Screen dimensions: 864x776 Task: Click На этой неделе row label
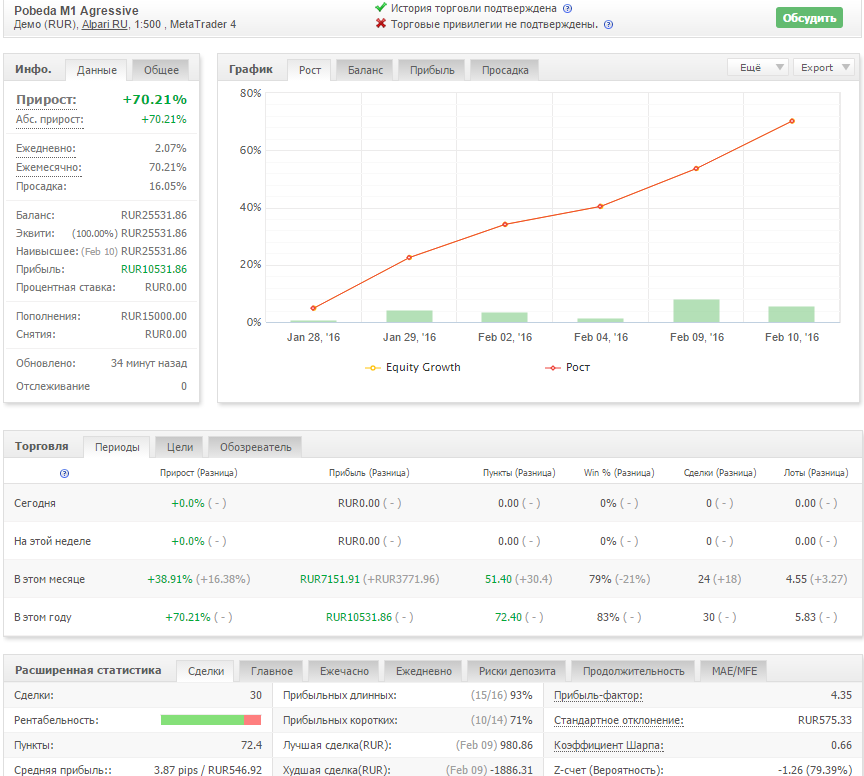coord(52,541)
